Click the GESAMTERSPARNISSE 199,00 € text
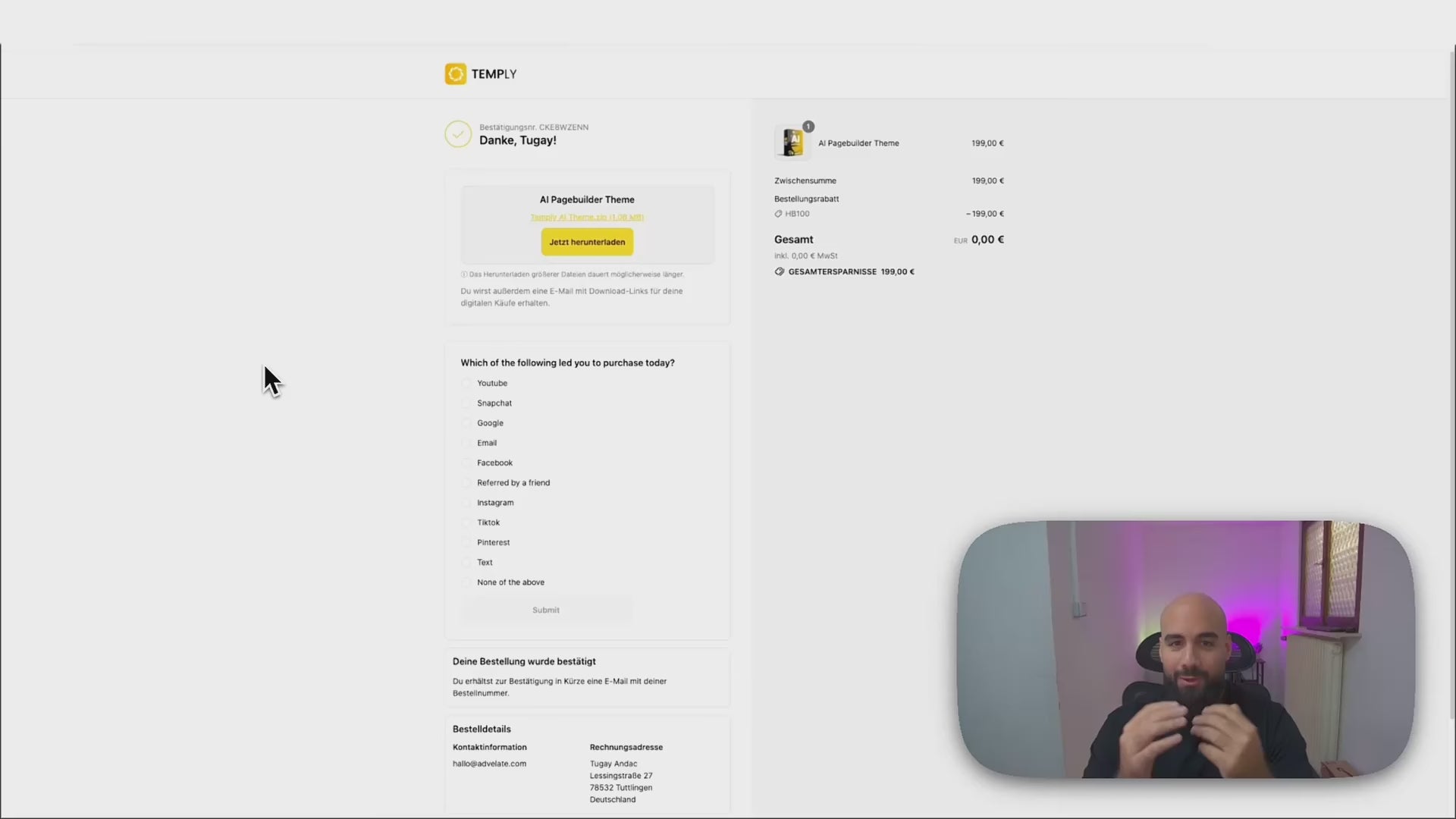Image resolution: width=1456 pixels, height=819 pixels. coord(851,271)
